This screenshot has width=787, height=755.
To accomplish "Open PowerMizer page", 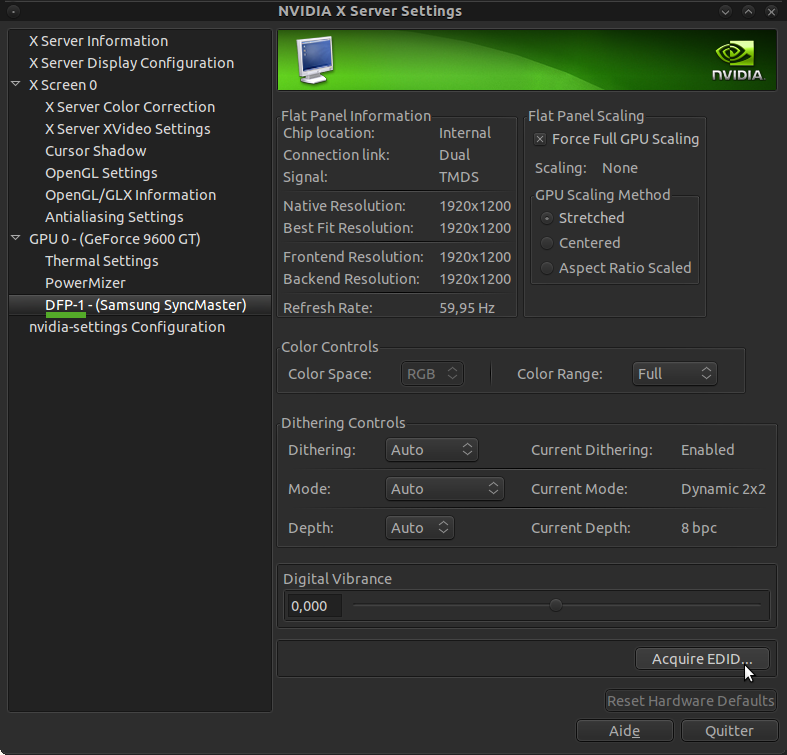I will point(85,283).
